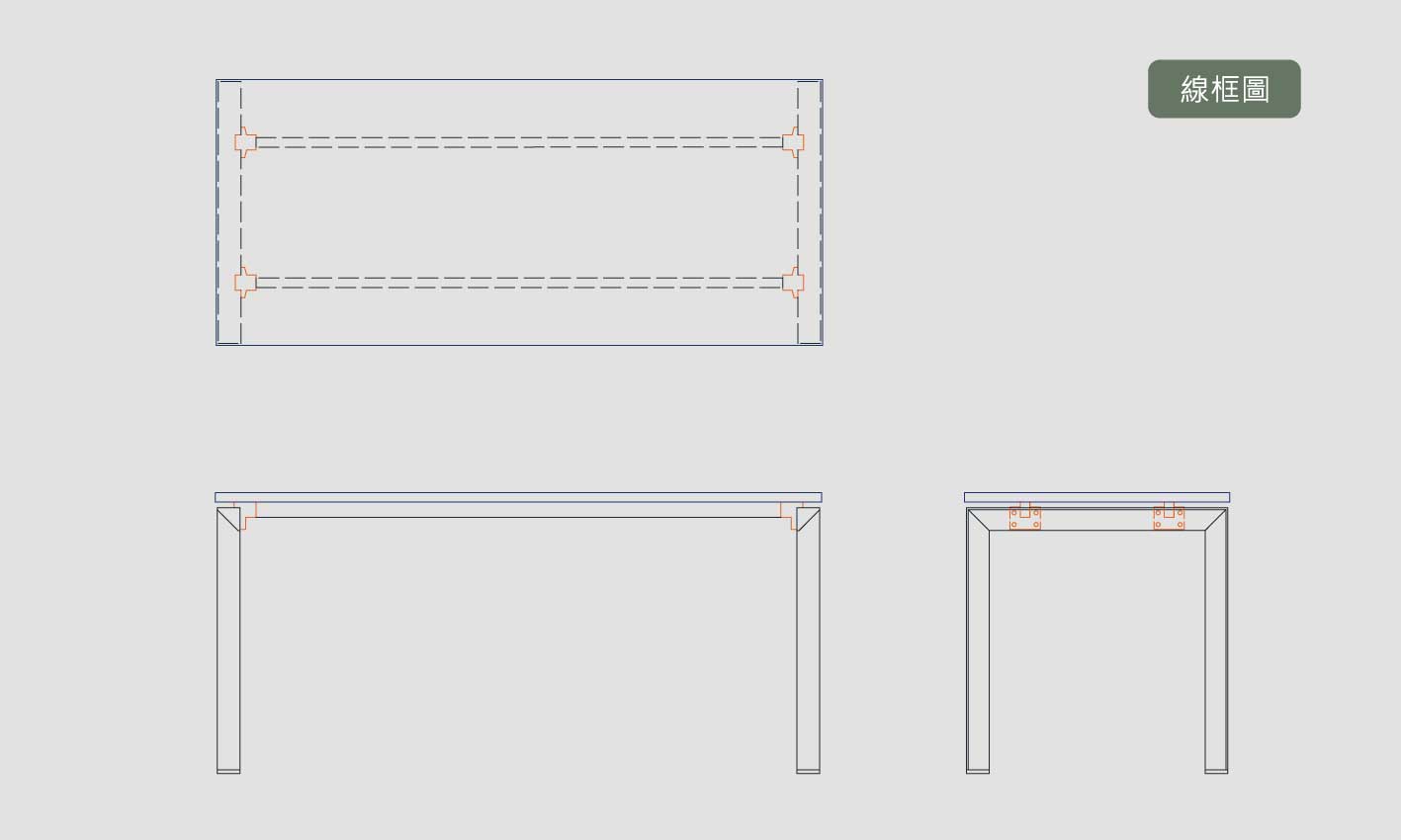1401x840 pixels.
Task: Click tabletop slab in front elevation
Action: click(x=518, y=497)
